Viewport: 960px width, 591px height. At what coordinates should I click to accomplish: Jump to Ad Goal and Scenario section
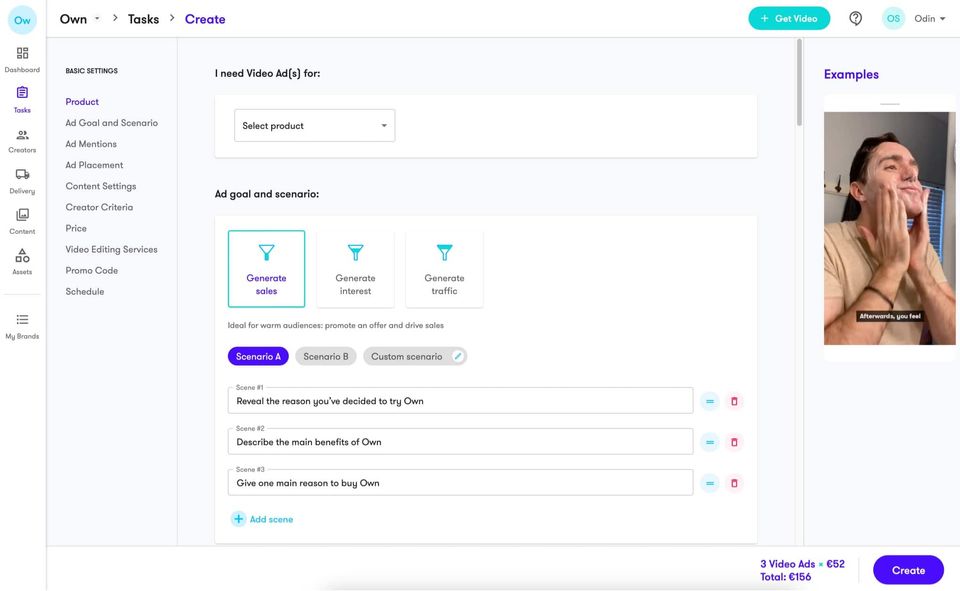click(111, 122)
